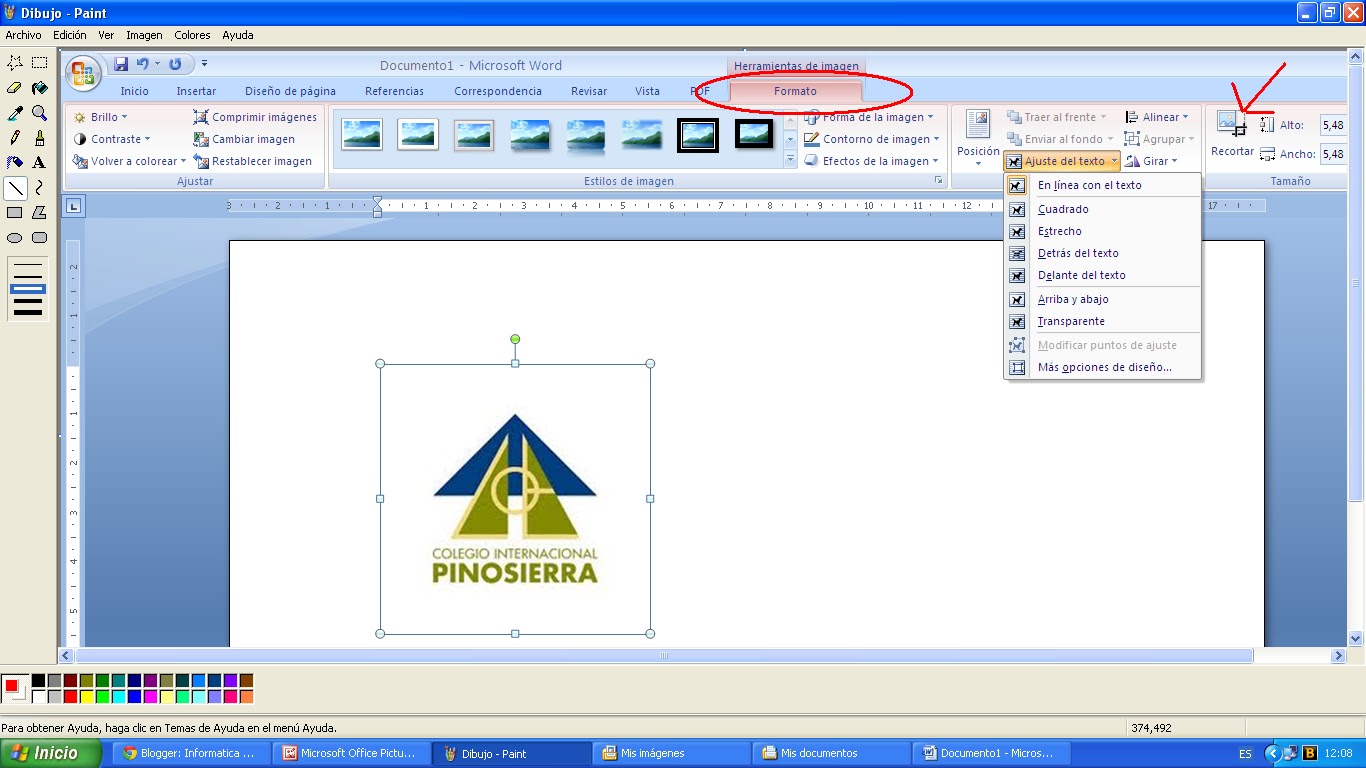1366x768 pixels.
Task: Select the Pick Color eyedropper tool
Action: 15,113
